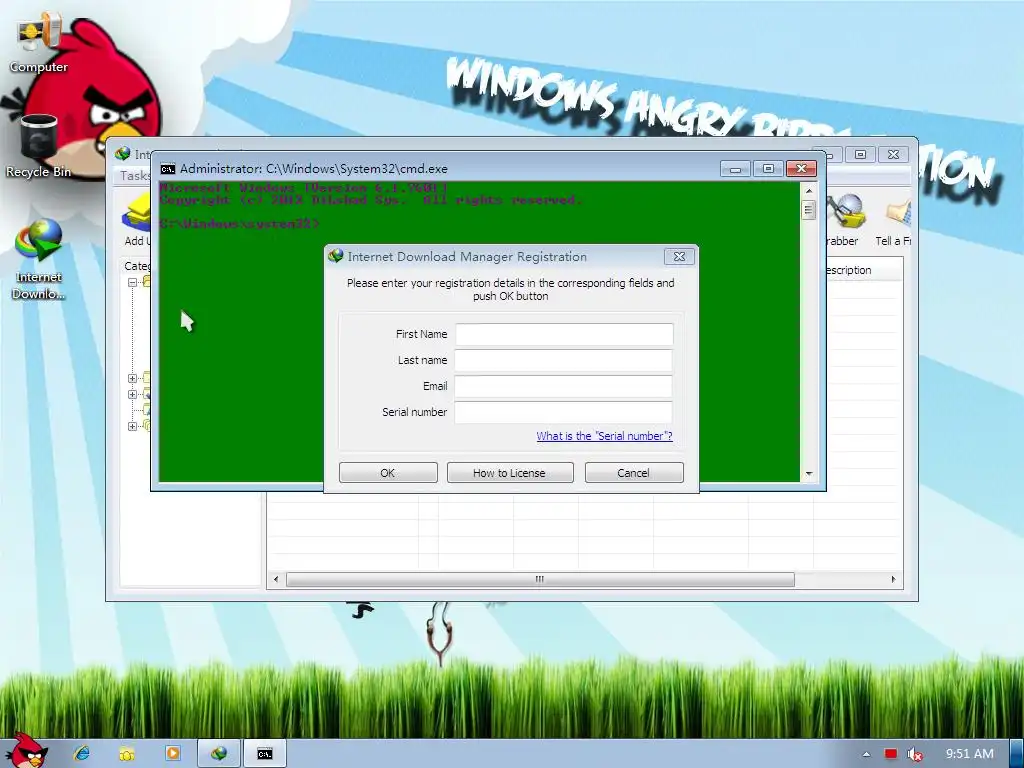This screenshot has width=1024, height=768.
Task: Close the IDM Registration dialog
Action: coord(679,257)
